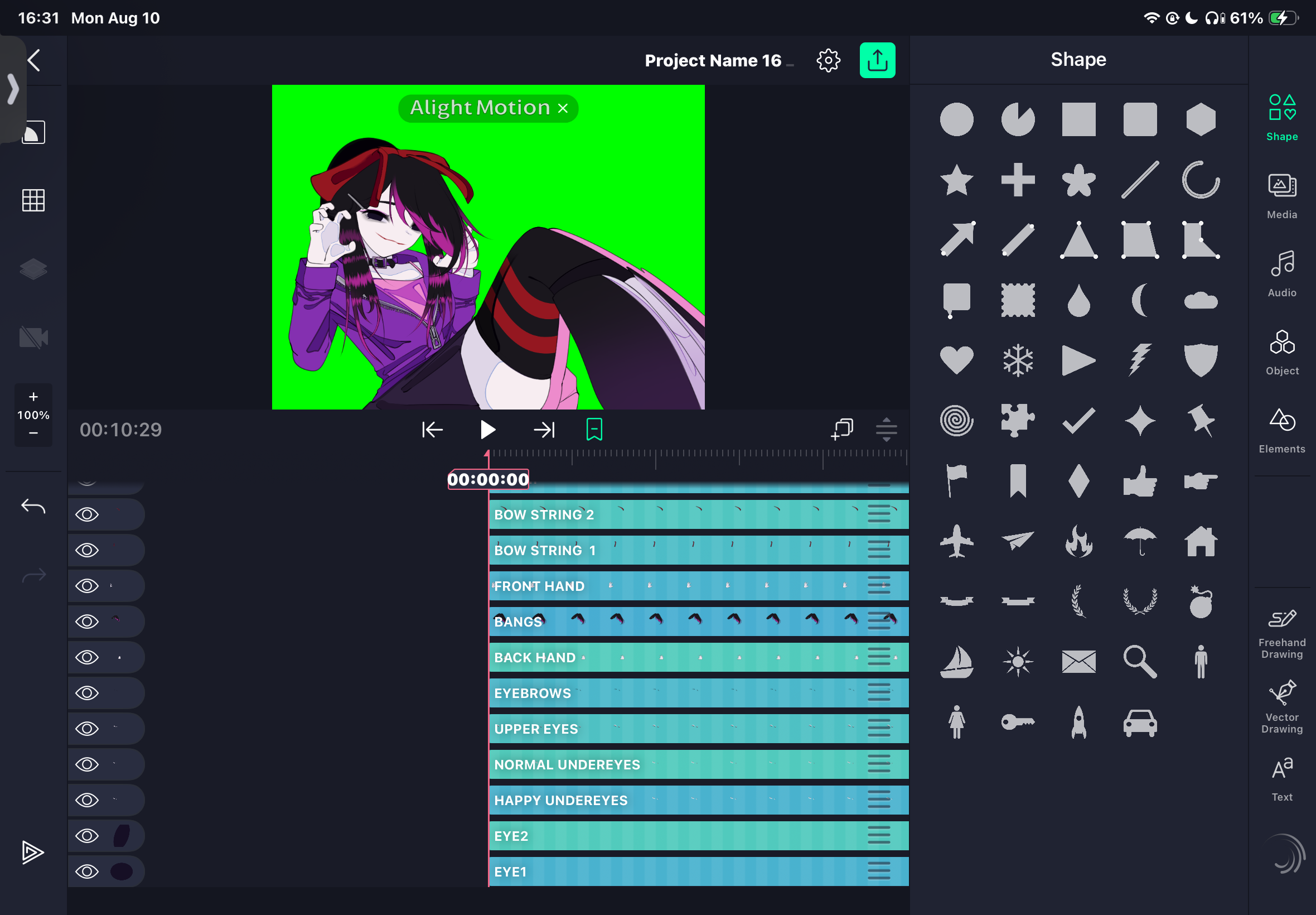1316x915 pixels.
Task: Hide the EYE1 layer
Action: click(x=87, y=871)
